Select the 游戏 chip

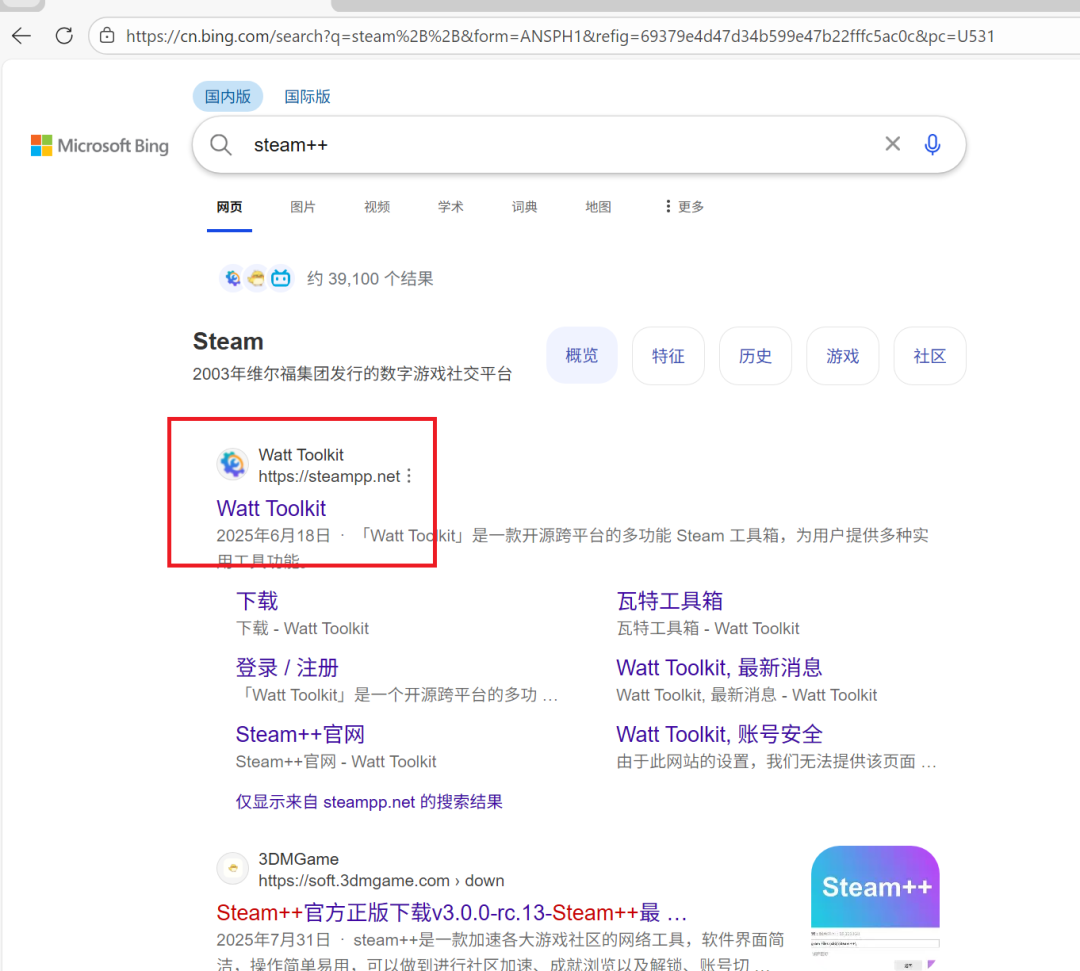point(842,355)
